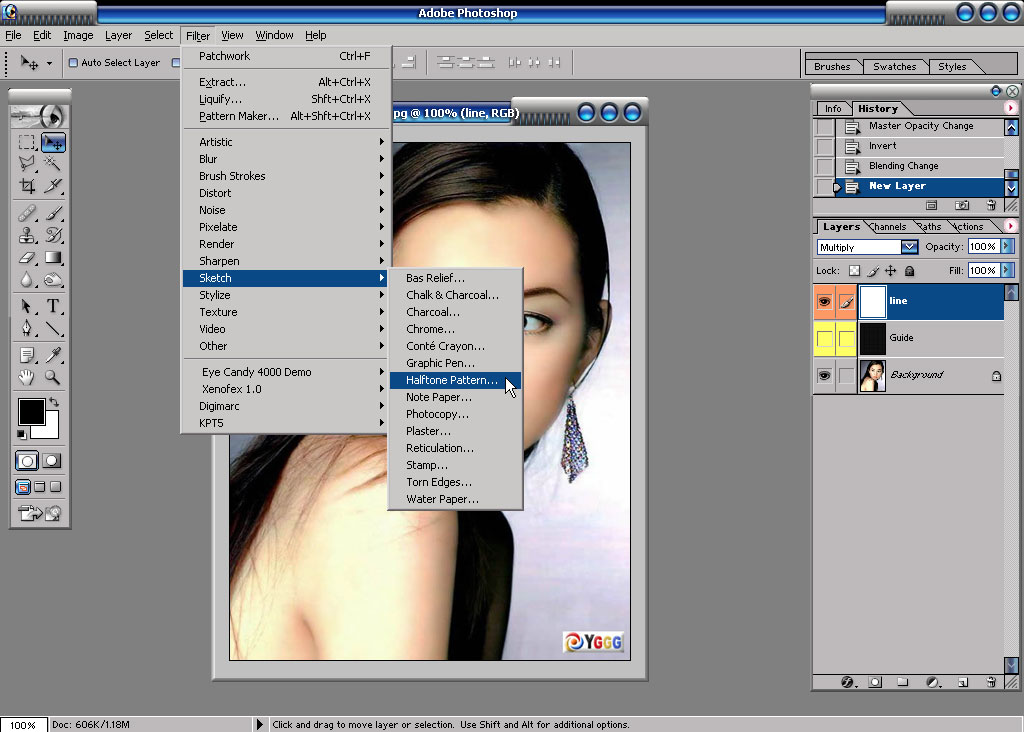This screenshot has width=1024, height=732.
Task: Open the Image menu
Action: click(x=78, y=35)
